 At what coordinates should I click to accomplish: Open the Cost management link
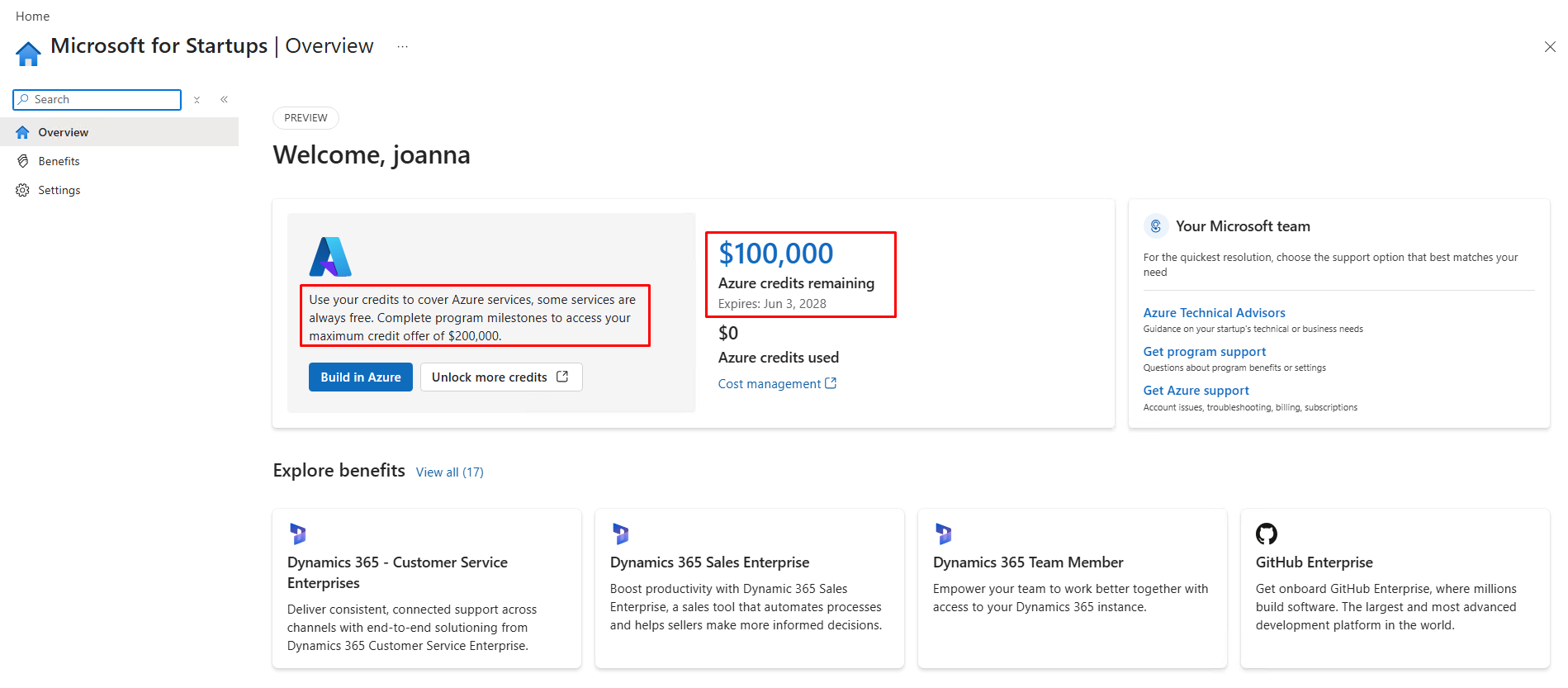pyautogui.click(x=777, y=384)
